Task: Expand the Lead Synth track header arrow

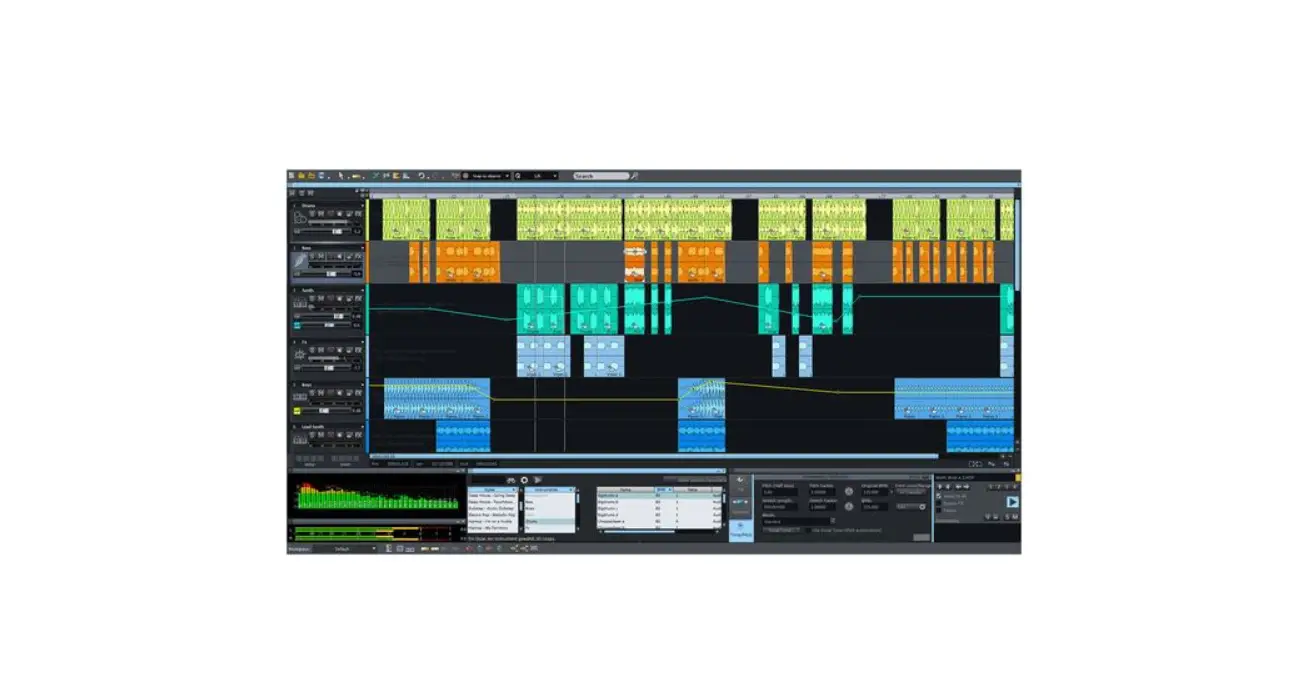Action: click(x=362, y=427)
